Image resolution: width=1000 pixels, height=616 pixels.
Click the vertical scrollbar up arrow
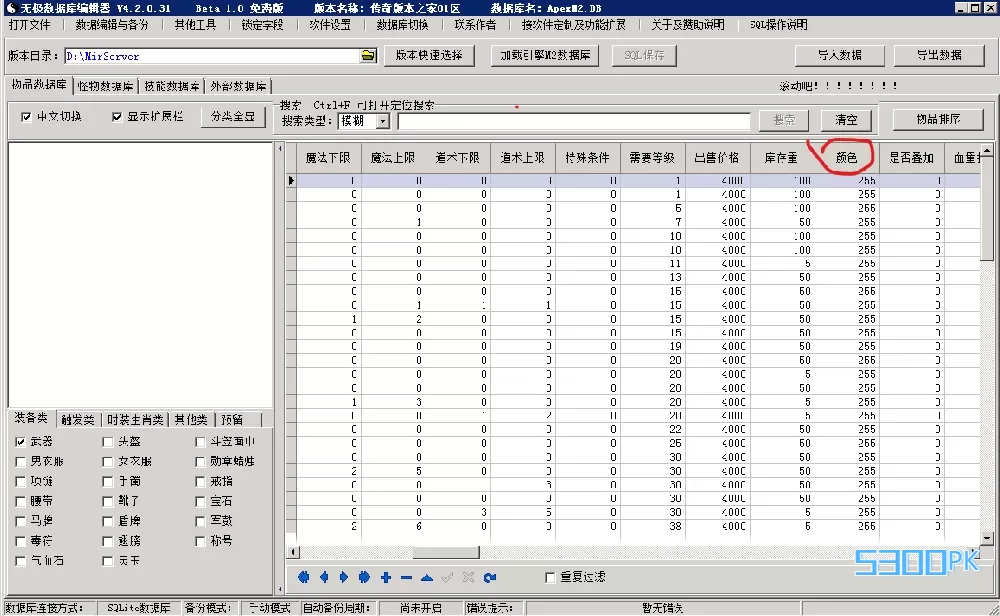[987, 151]
